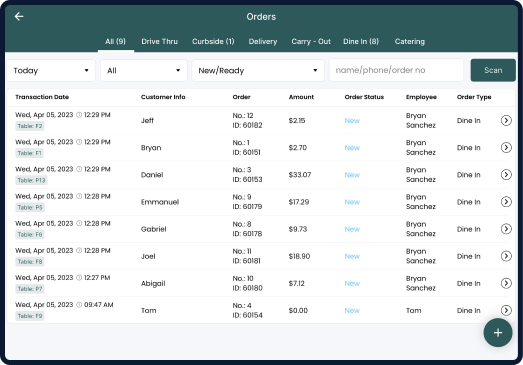Switch to the Dine In (8) tab

tap(361, 41)
